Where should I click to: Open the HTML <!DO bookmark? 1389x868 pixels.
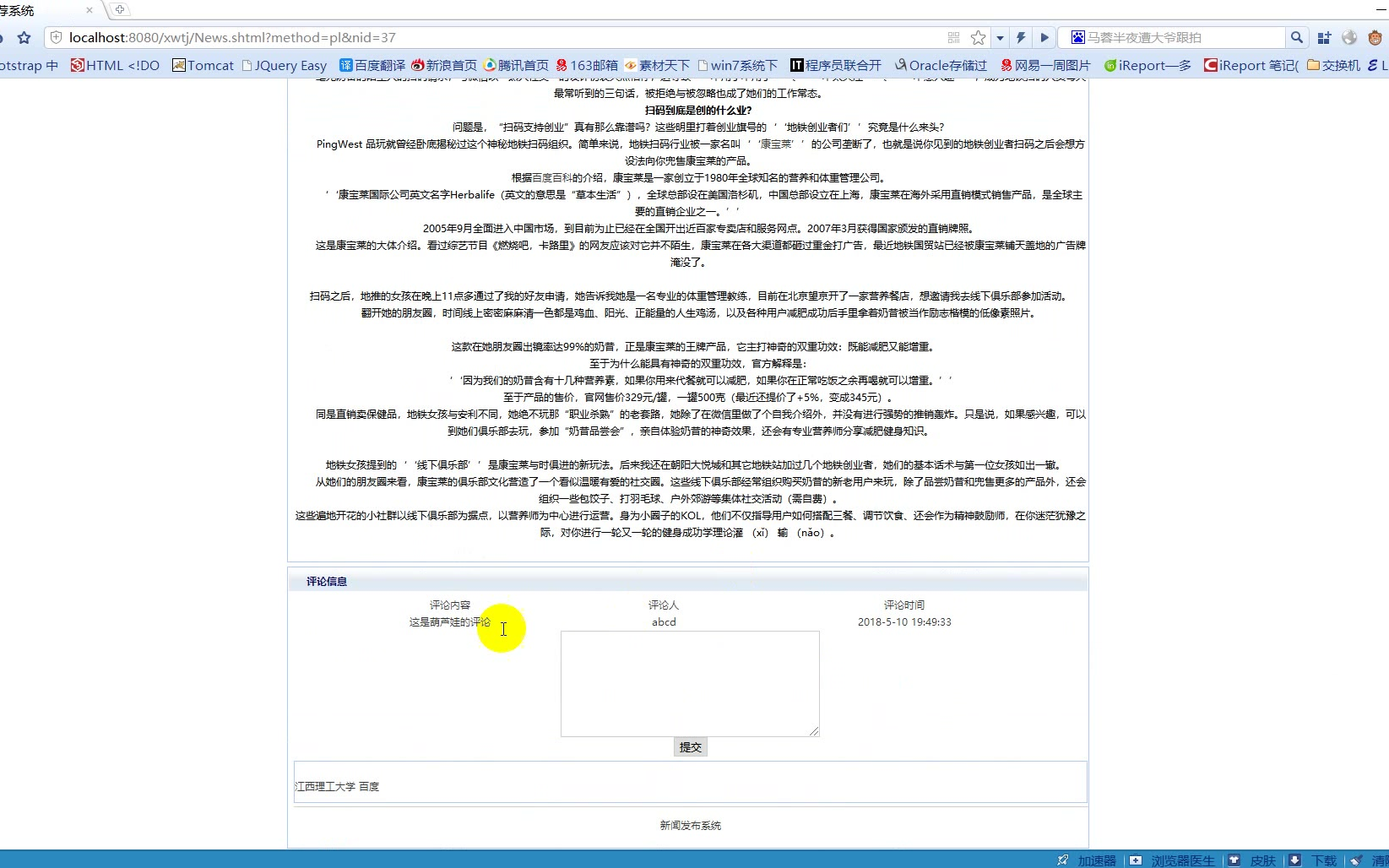[x=115, y=65]
